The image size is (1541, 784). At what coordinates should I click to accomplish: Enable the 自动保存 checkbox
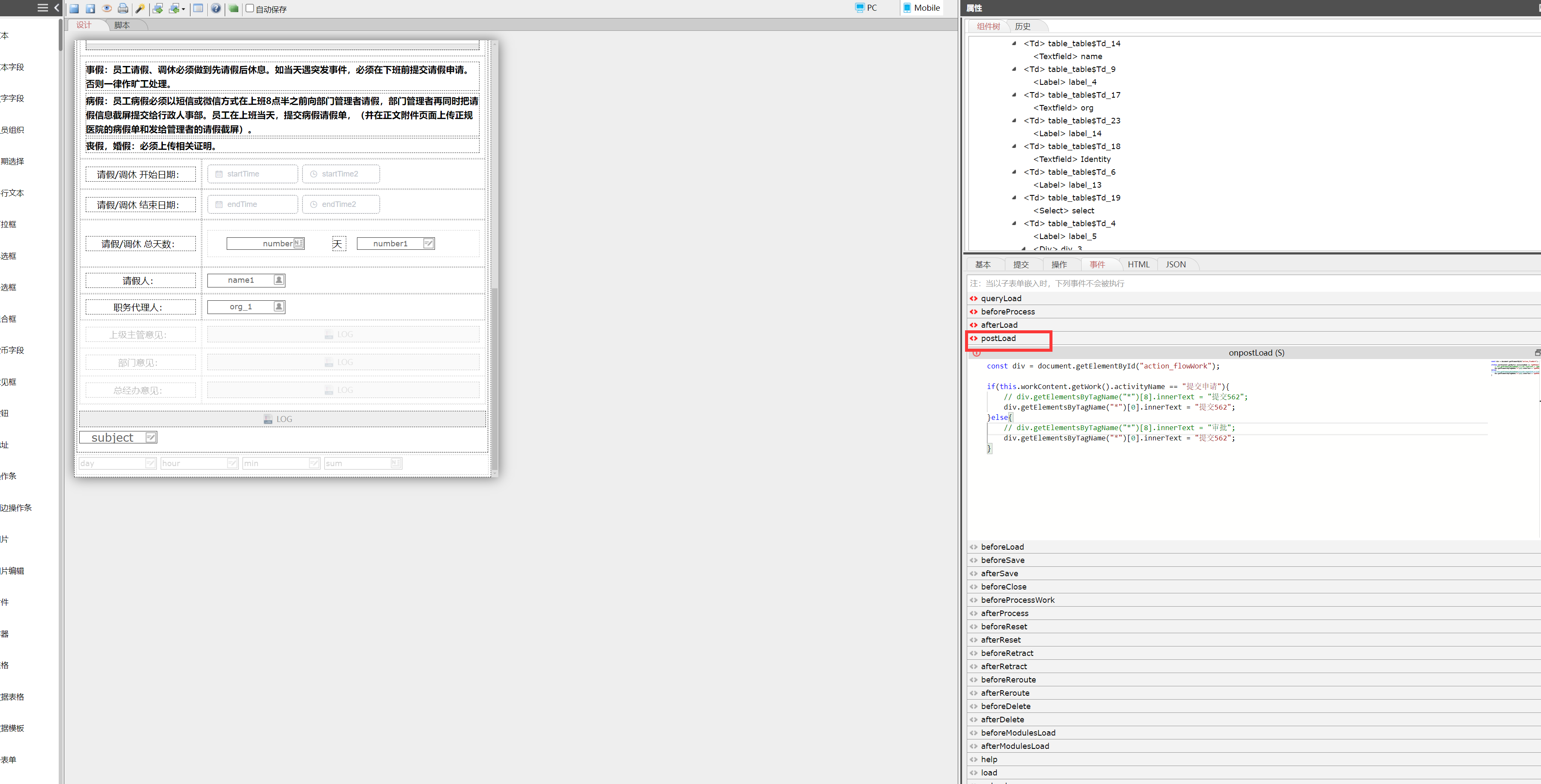250,9
